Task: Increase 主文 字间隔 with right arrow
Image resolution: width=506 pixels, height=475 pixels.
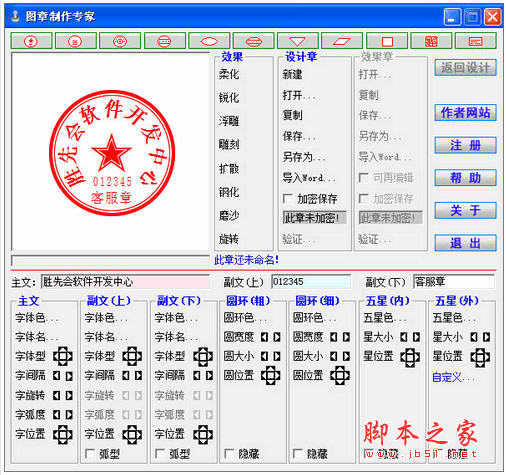Action: click(69, 376)
